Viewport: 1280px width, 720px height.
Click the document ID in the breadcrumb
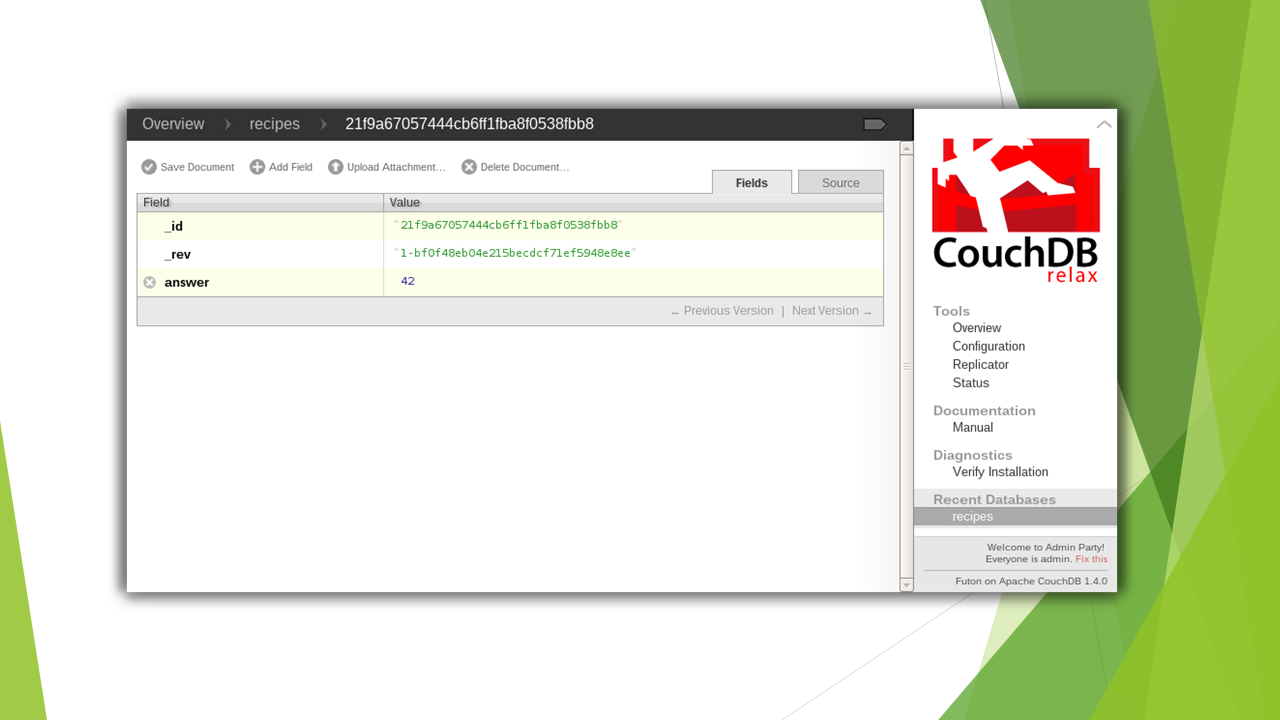click(470, 124)
